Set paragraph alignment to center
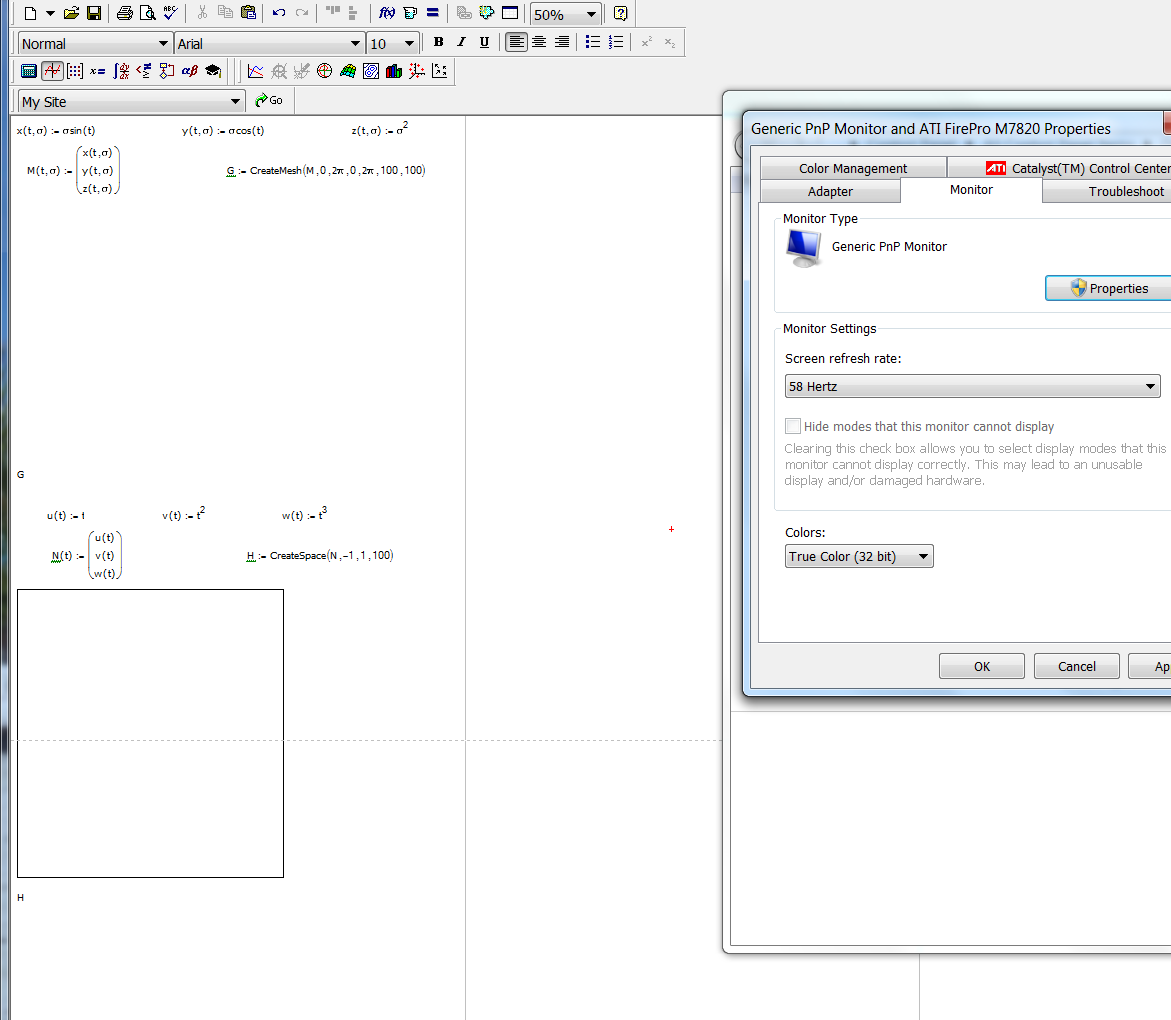The width and height of the screenshot is (1171, 1020). [538, 42]
